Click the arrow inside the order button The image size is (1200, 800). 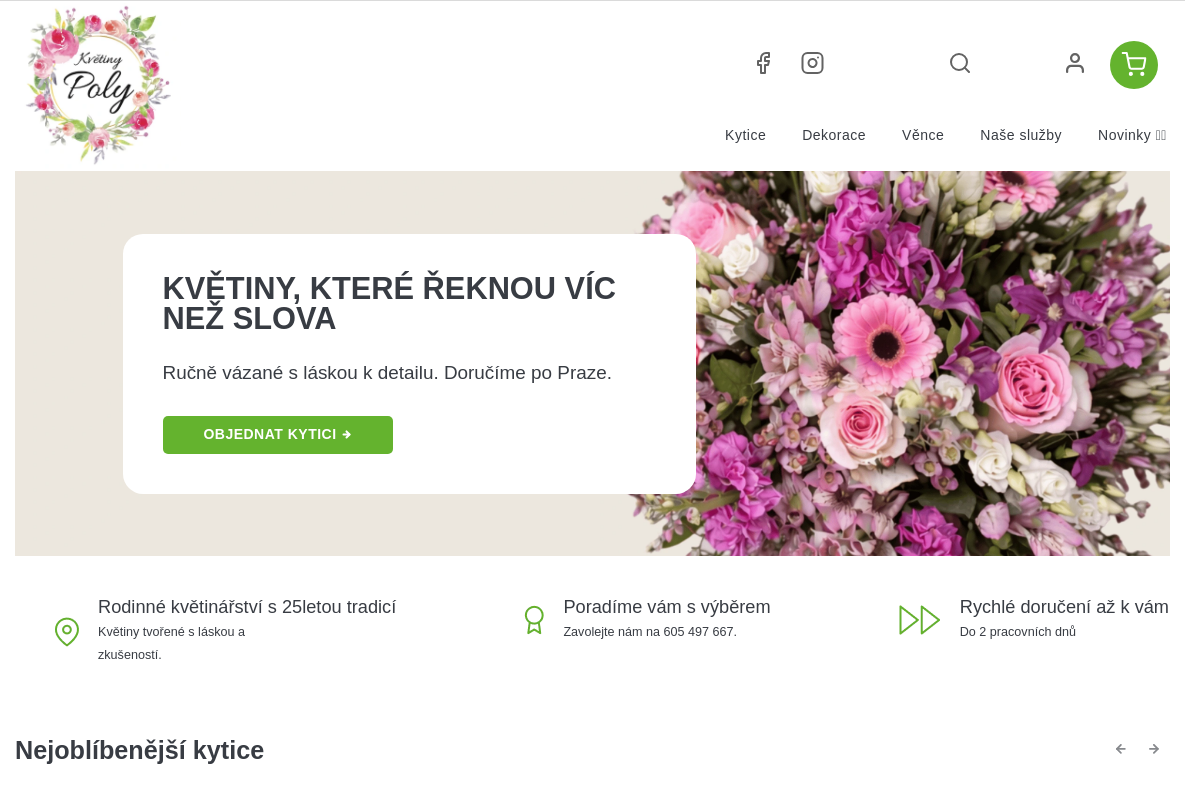346,434
